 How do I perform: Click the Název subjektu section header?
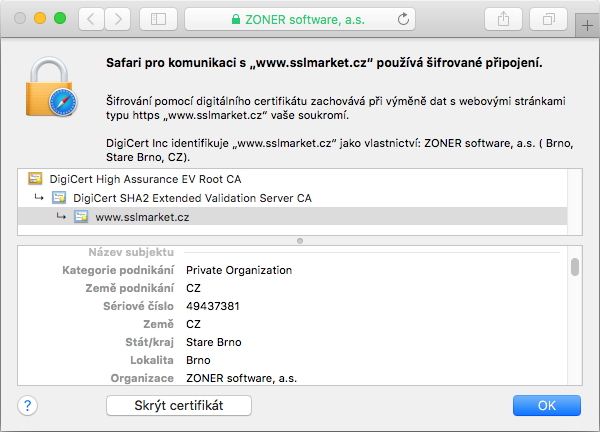point(131,252)
